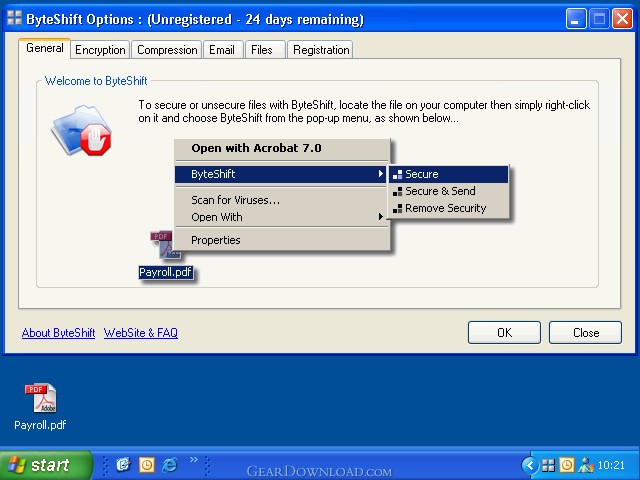Close the ByteShift Options window

tap(622, 19)
